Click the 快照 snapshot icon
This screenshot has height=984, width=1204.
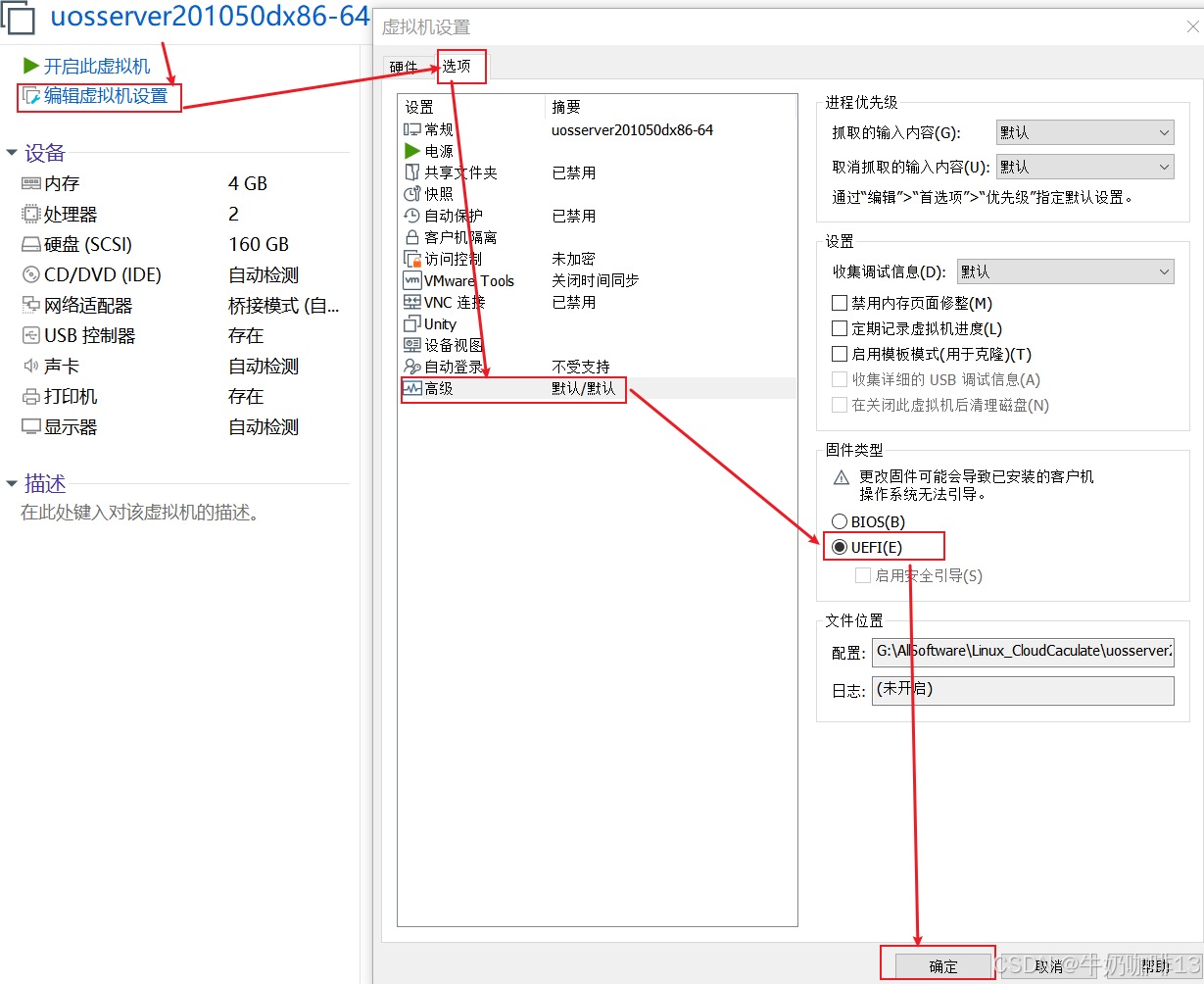coord(412,194)
